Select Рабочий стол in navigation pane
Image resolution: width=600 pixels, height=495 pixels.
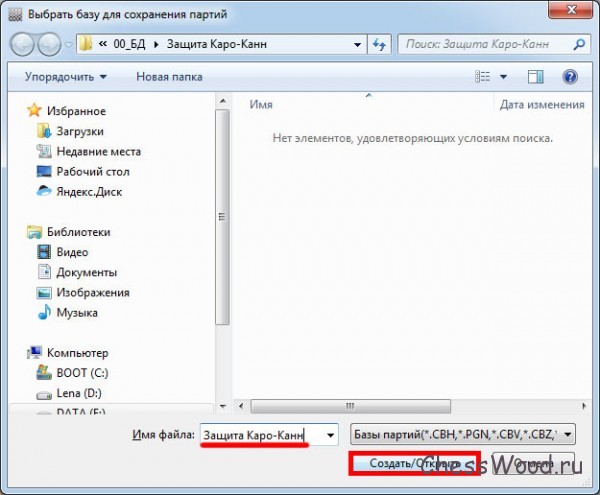click(x=92, y=171)
